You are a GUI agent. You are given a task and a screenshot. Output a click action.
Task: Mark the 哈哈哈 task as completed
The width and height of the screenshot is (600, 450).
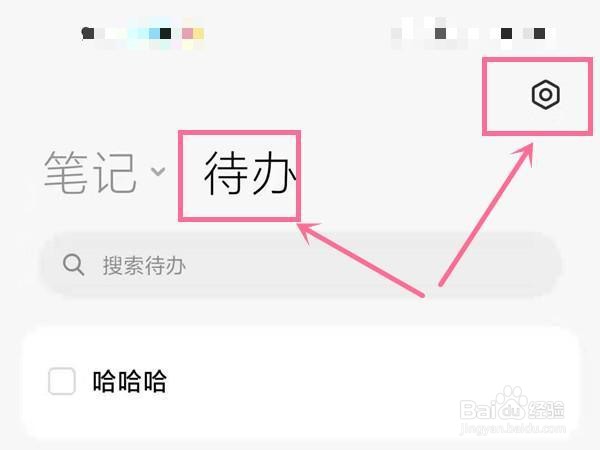point(62,381)
